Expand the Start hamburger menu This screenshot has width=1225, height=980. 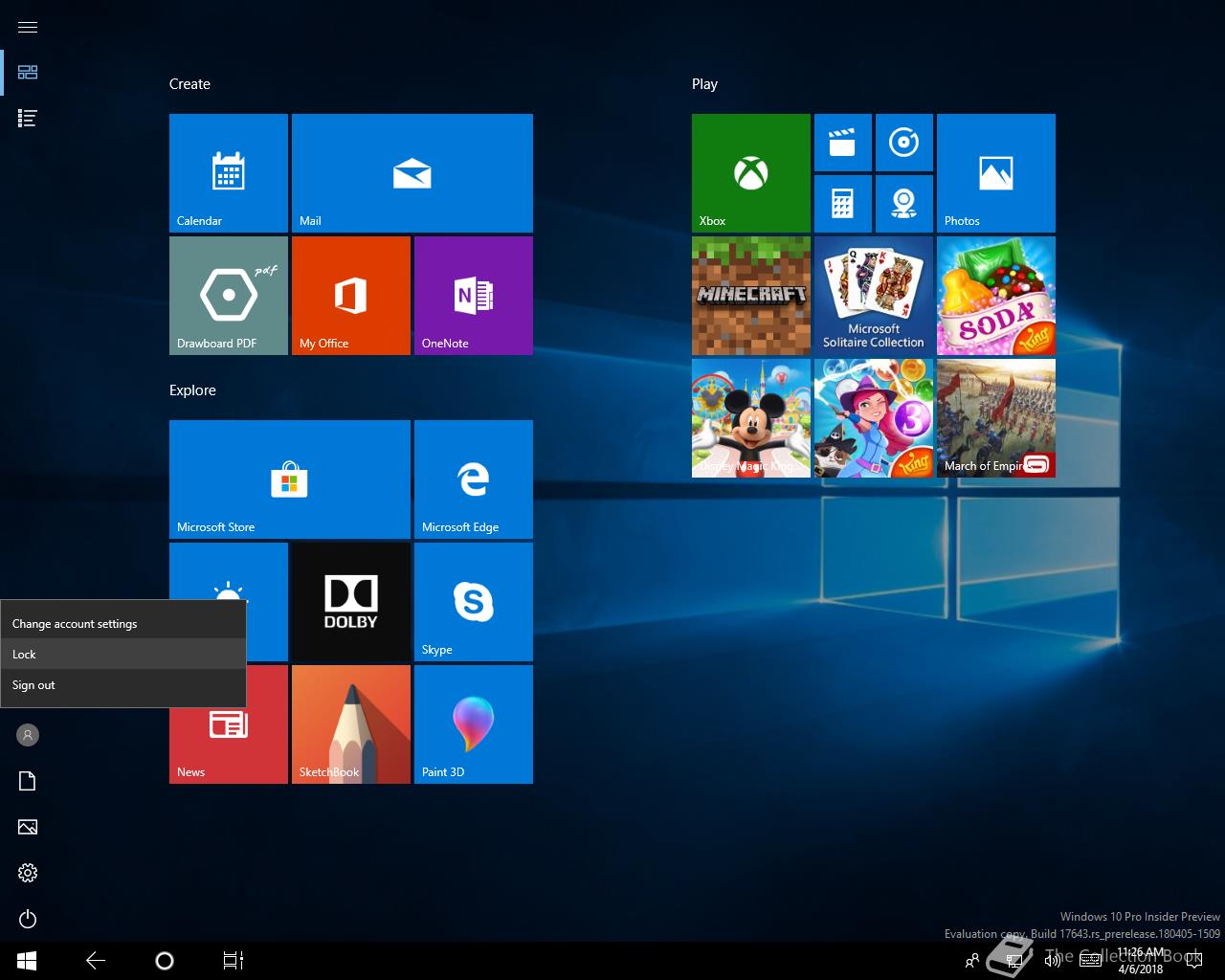(x=28, y=27)
